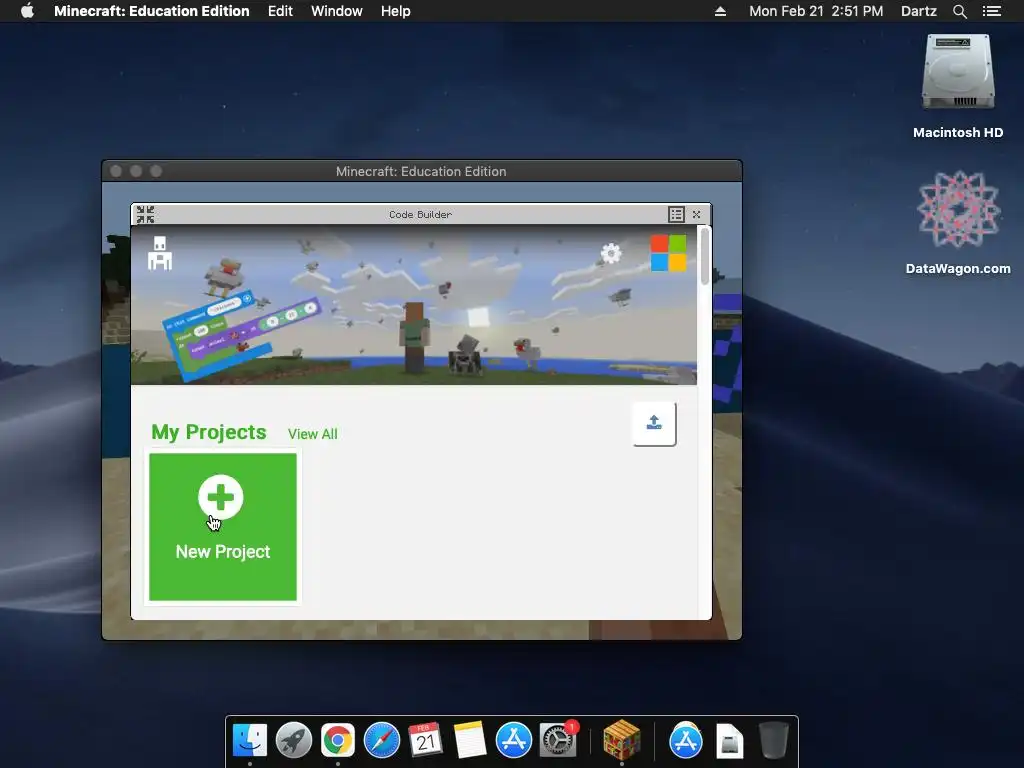
Task: Open the disk image document in Dock
Action: click(x=729, y=740)
